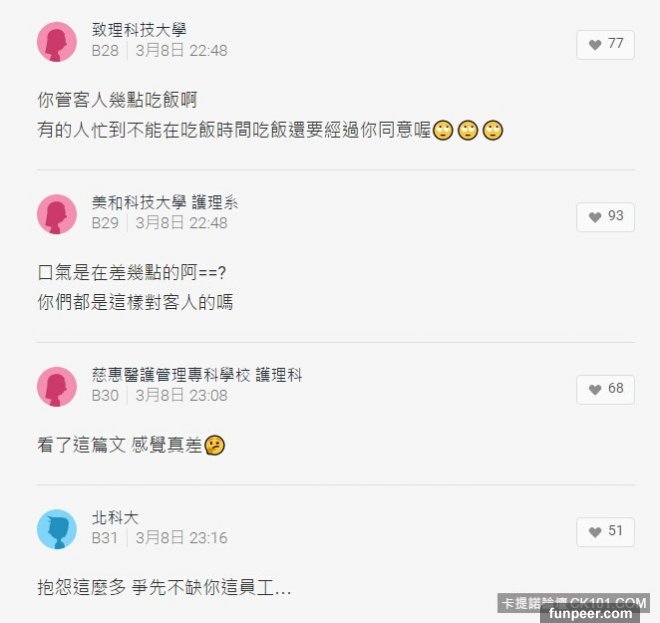This screenshot has height=623, width=660.
Task: Open blue avatar of 北科大 commenter
Action: click(x=57, y=529)
